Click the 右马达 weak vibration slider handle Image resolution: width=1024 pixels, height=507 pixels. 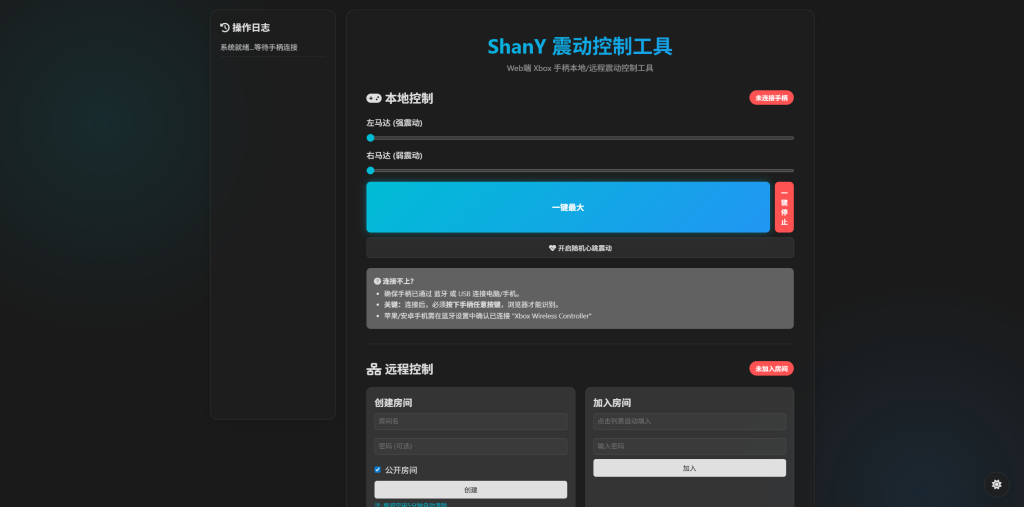(x=370, y=170)
